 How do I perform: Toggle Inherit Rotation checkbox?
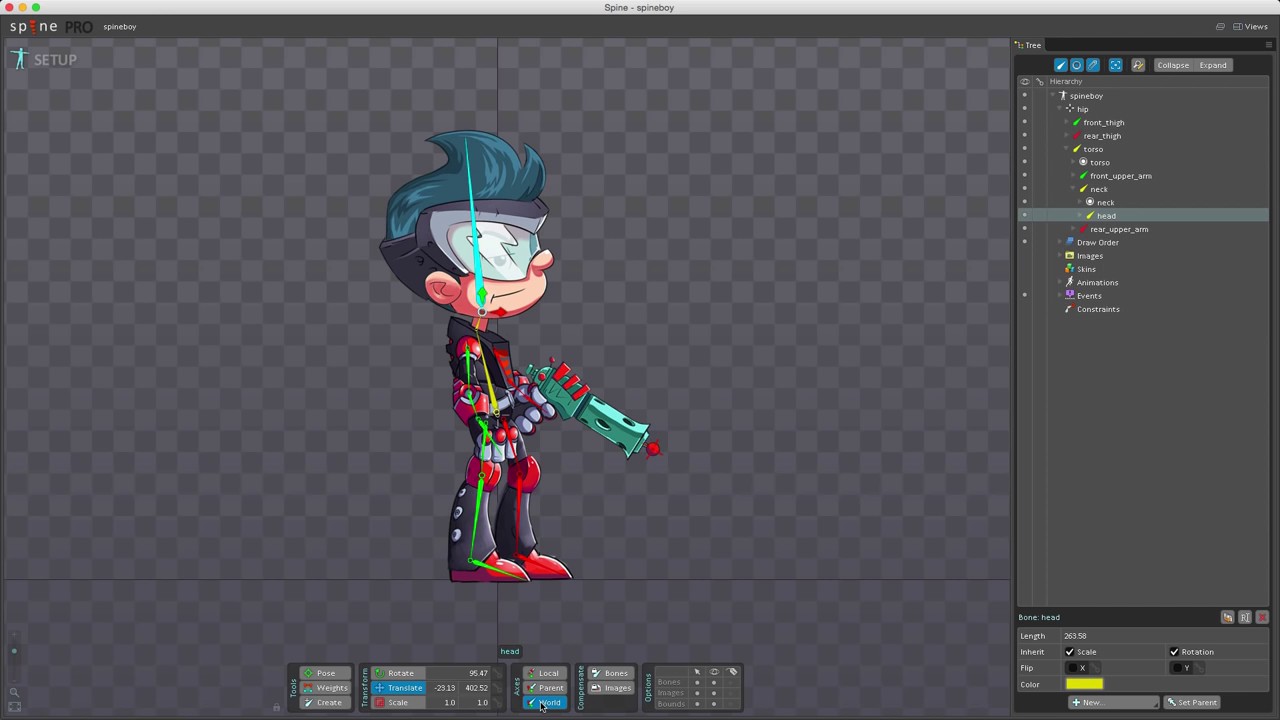1175,652
